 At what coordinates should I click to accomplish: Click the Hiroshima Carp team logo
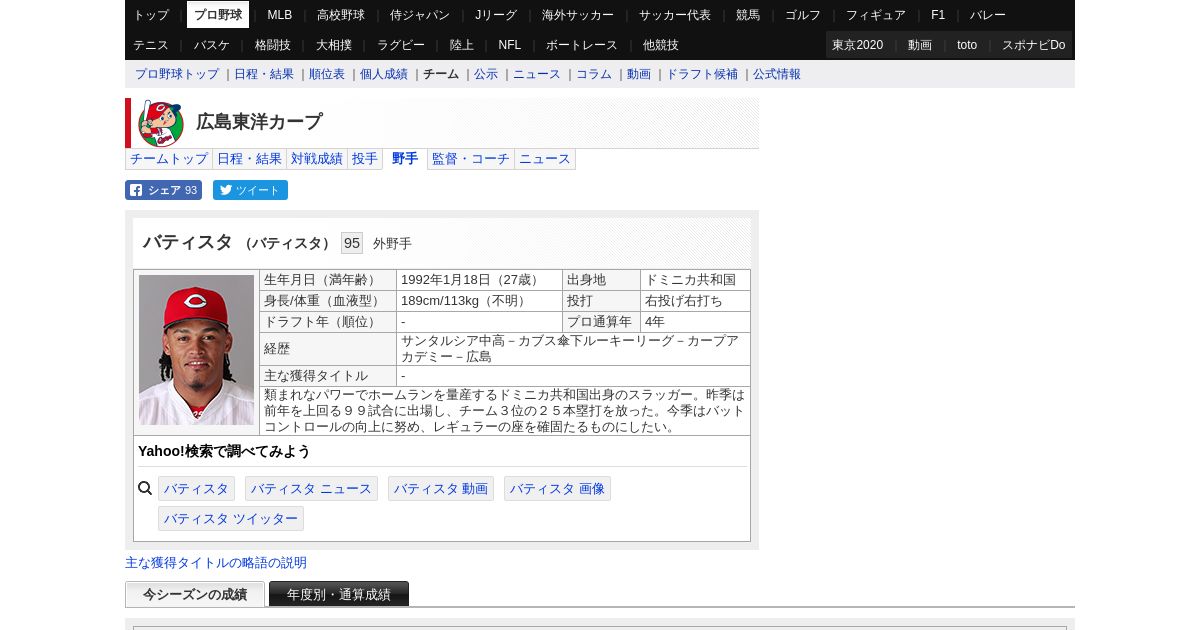click(160, 123)
